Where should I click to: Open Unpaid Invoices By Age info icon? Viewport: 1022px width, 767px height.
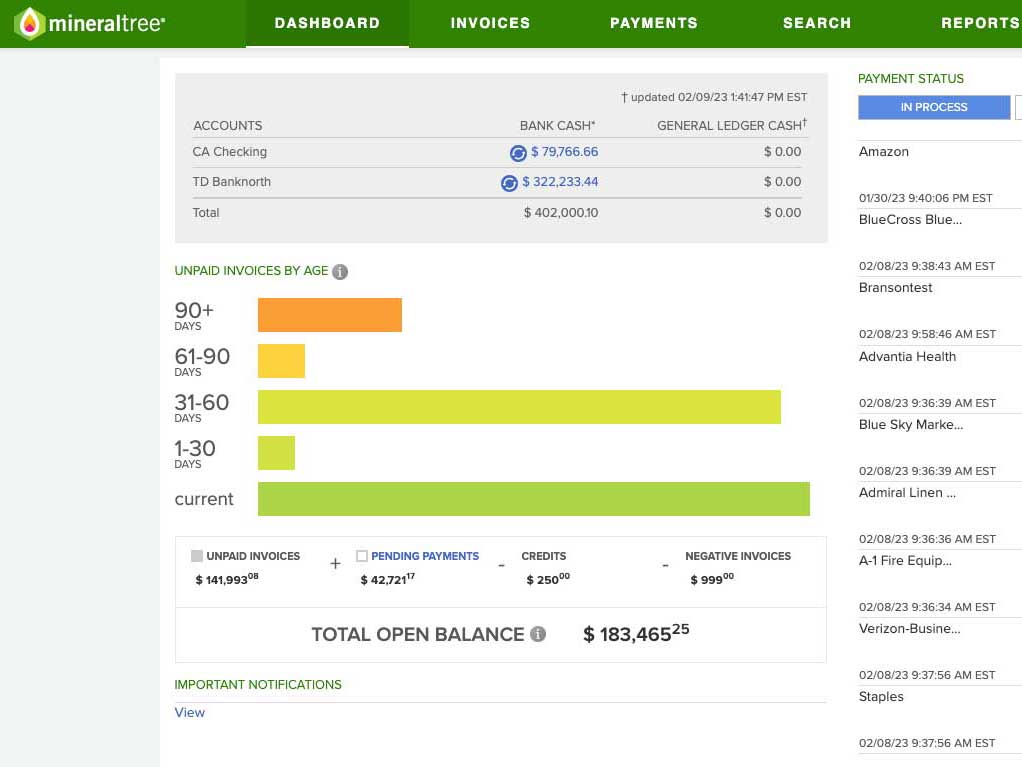[x=340, y=272]
